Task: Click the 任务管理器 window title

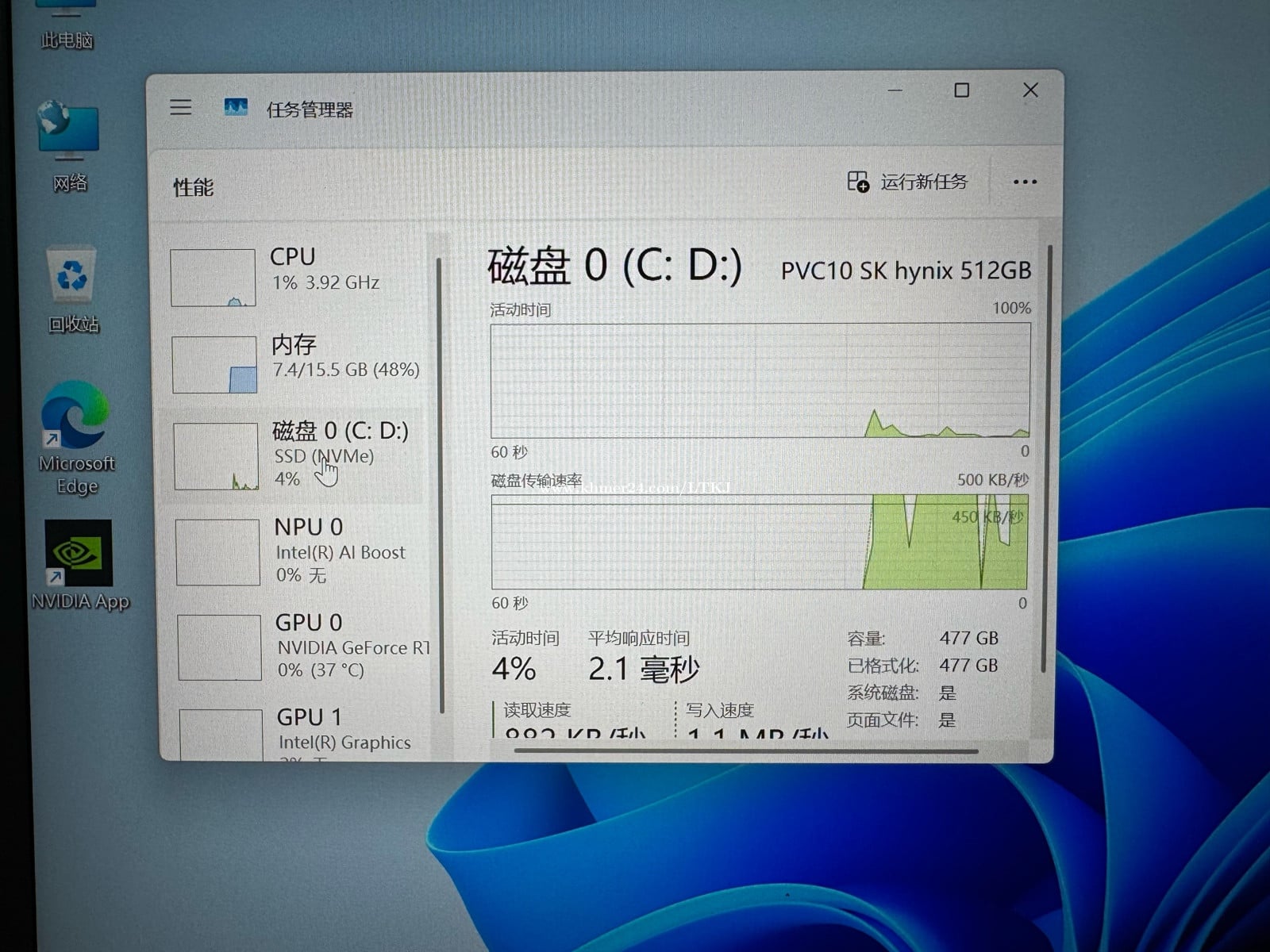Action: pos(310,109)
